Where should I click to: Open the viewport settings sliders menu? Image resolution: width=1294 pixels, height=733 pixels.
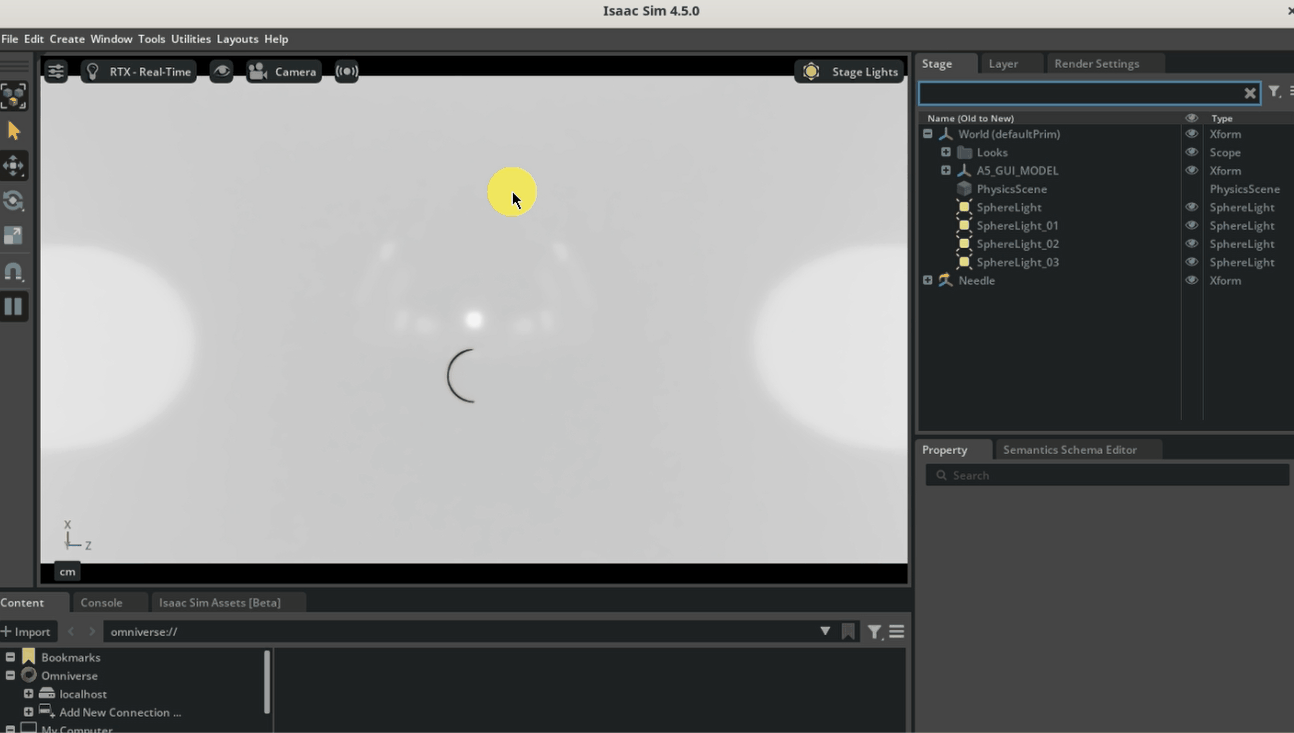point(56,71)
